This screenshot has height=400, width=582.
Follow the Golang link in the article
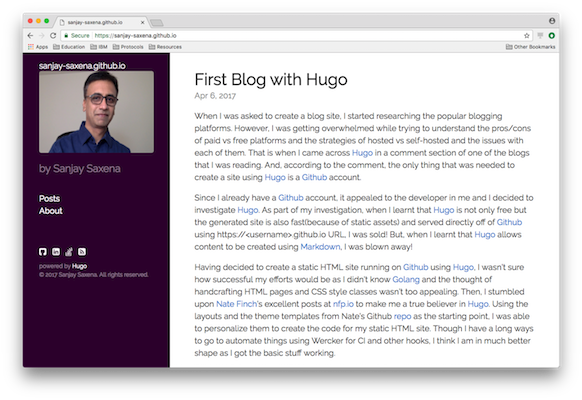[406, 279]
